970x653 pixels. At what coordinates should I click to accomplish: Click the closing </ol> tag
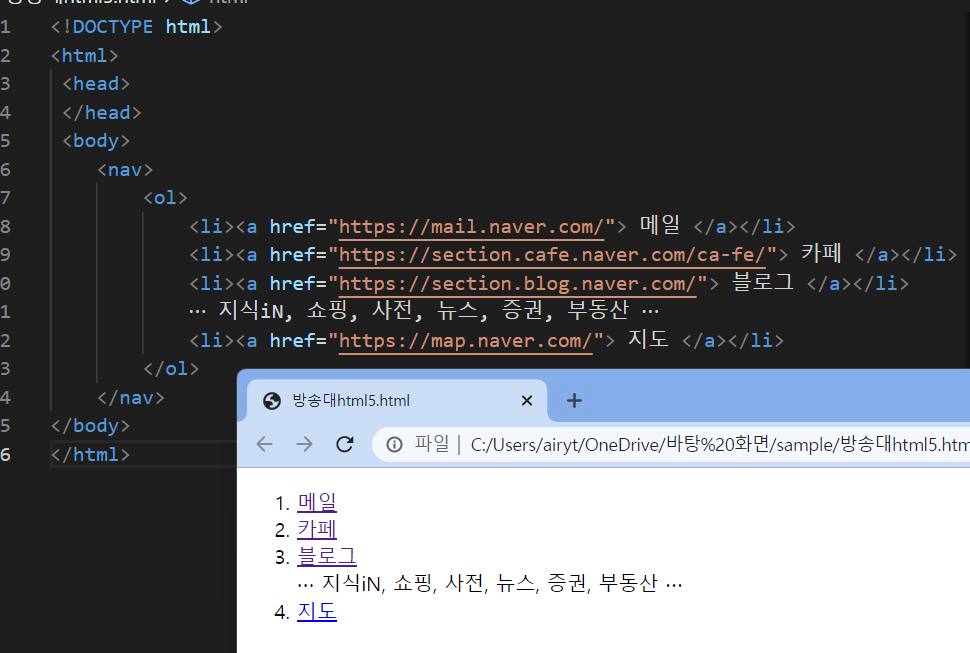171,369
